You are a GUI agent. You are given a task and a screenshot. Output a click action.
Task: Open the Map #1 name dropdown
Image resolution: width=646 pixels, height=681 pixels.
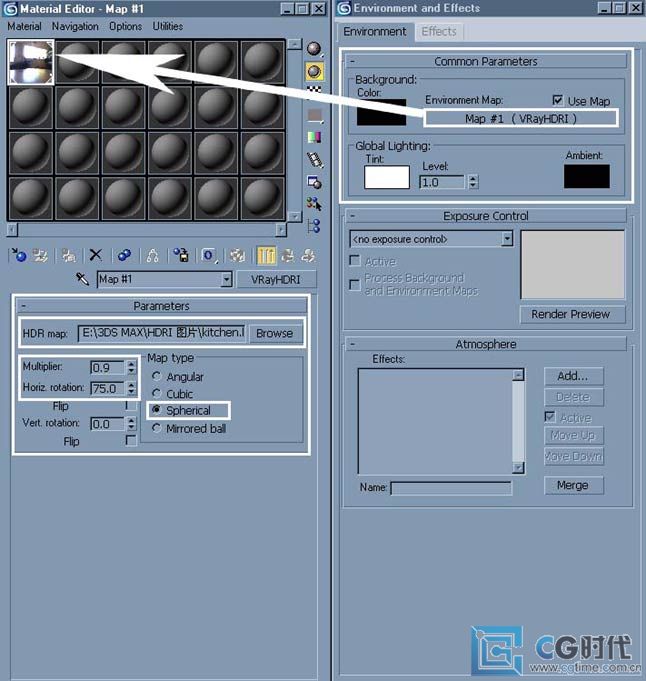(x=226, y=279)
